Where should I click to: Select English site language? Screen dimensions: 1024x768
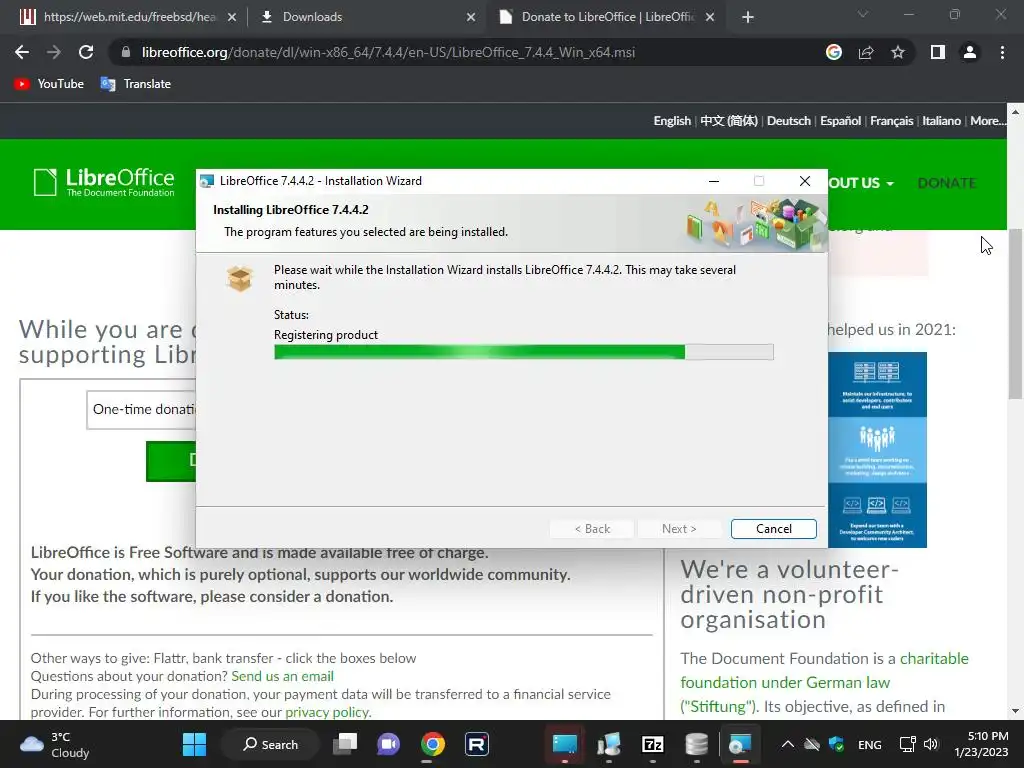click(x=672, y=121)
